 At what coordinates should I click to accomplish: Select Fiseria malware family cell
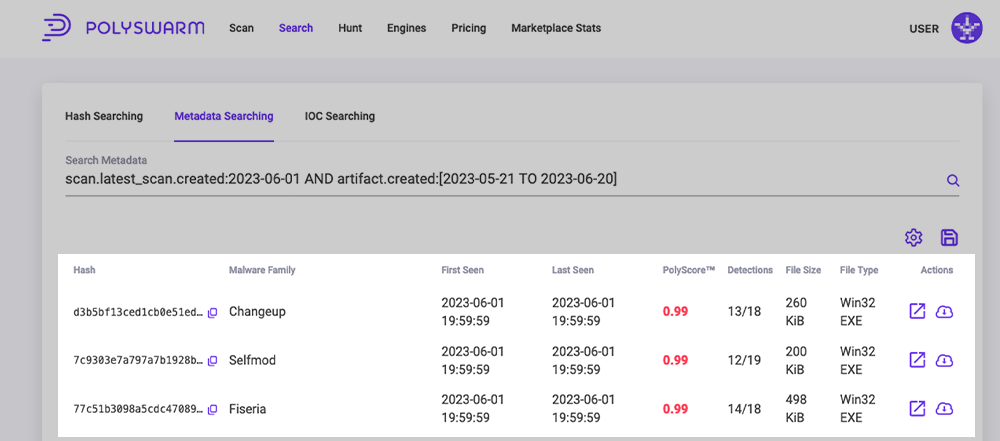click(x=247, y=409)
